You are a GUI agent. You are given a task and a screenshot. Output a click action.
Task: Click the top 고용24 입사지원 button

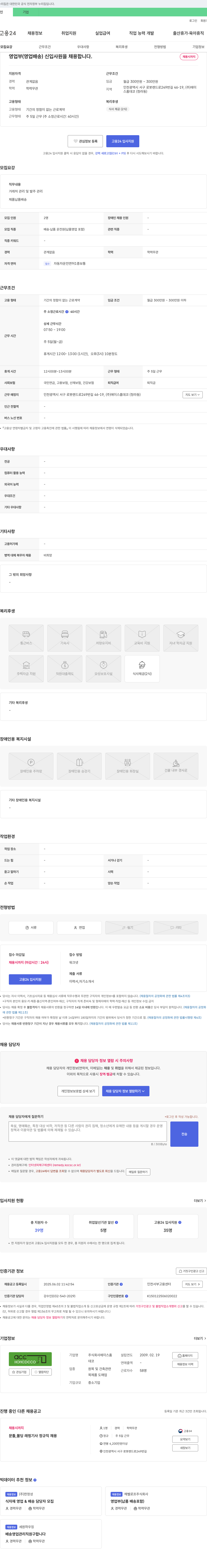[x=123, y=141]
